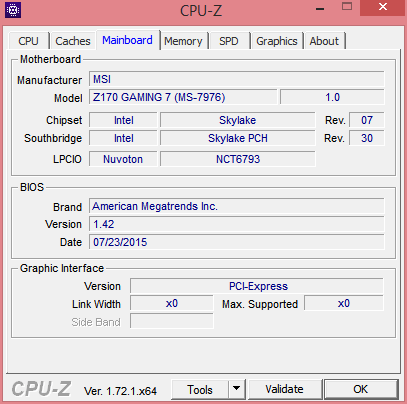Click the Manufacturer field showing MSI
This screenshot has height=404, width=407.
pos(237,79)
